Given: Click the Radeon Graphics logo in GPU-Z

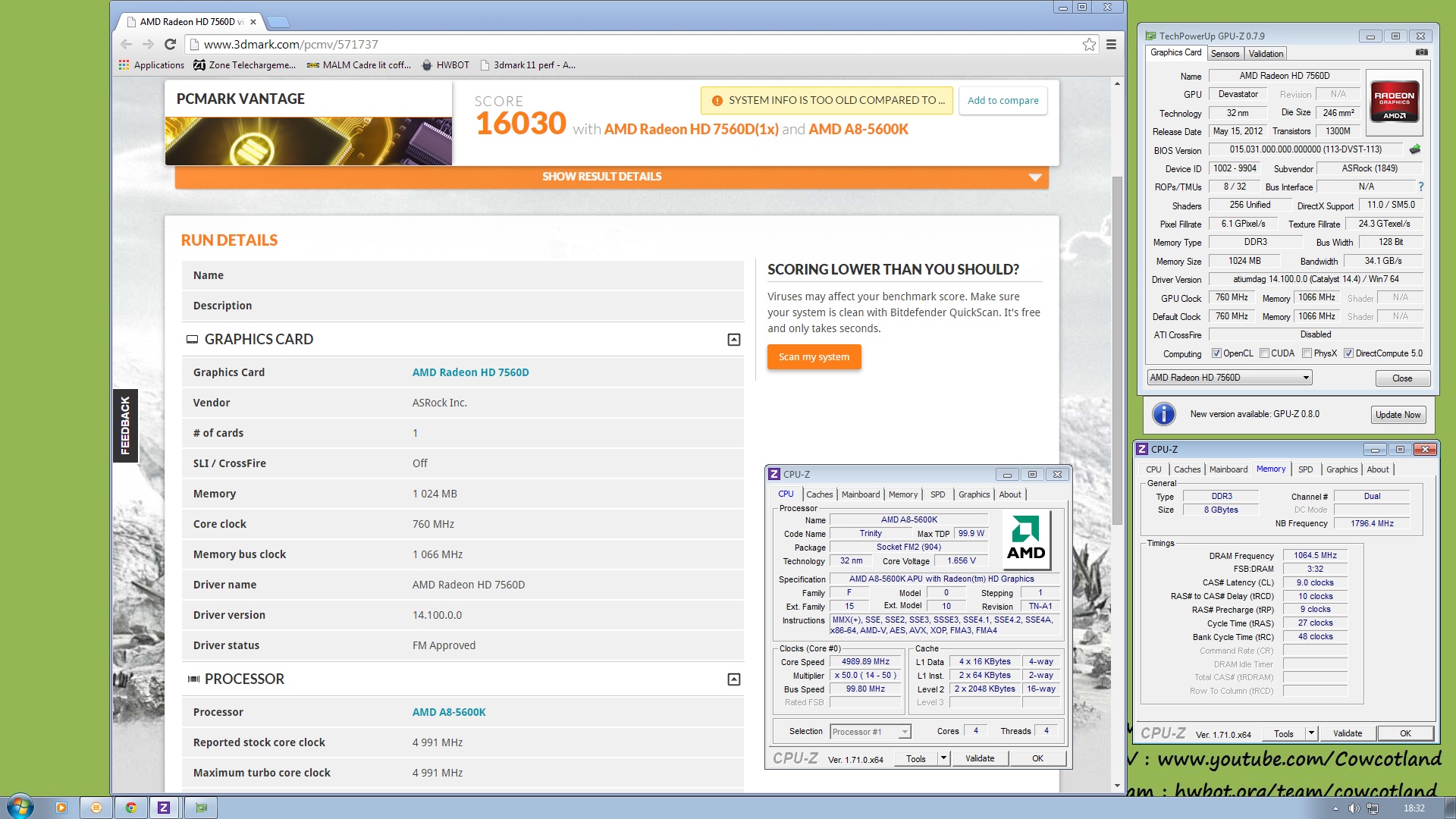Looking at the screenshot, I should [1395, 102].
